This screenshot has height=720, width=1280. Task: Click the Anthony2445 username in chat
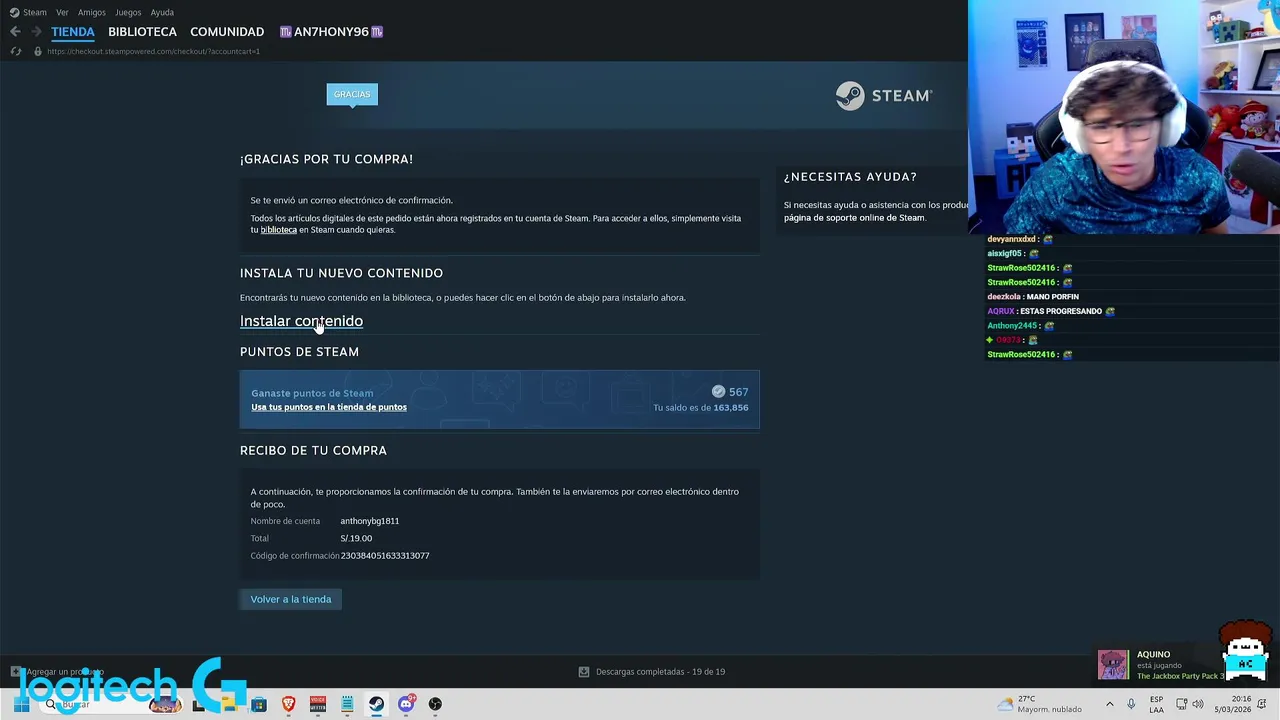(1012, 326)
